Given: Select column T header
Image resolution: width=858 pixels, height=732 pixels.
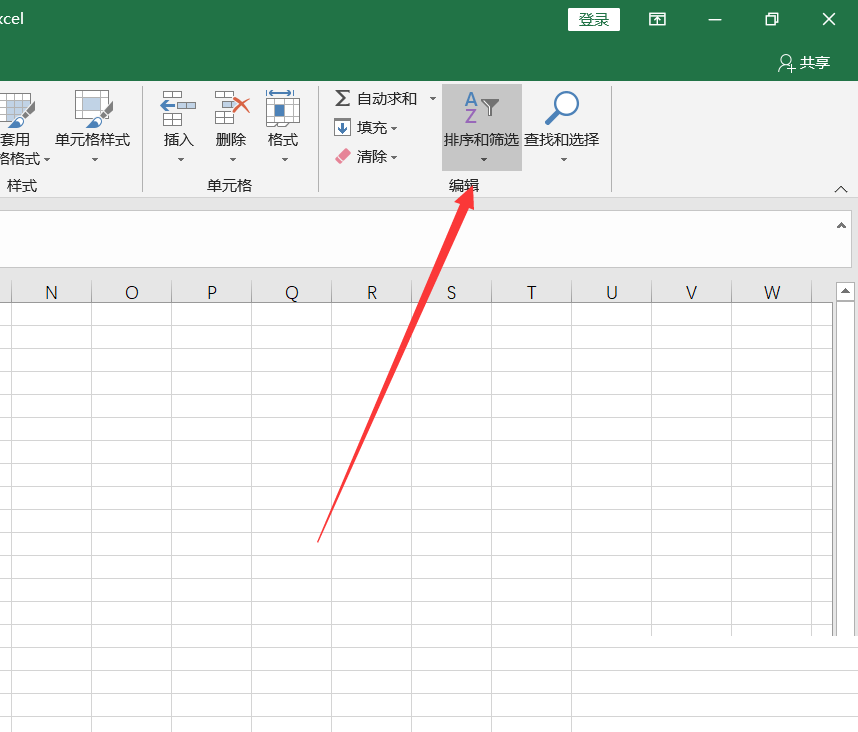Looking at the screenshot, I should [x=531, y=293].
